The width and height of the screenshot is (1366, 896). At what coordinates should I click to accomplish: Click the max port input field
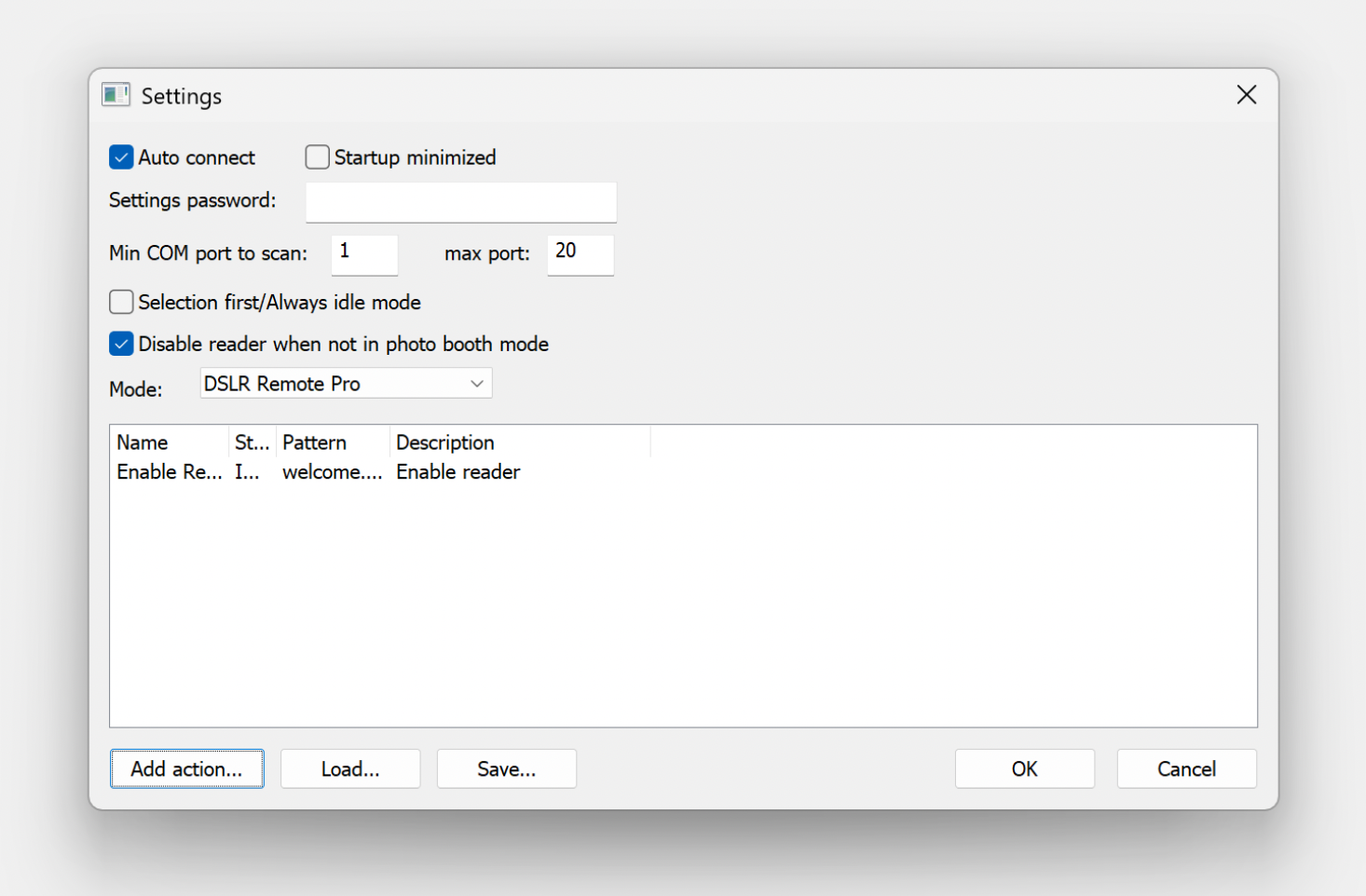(580, 253)
